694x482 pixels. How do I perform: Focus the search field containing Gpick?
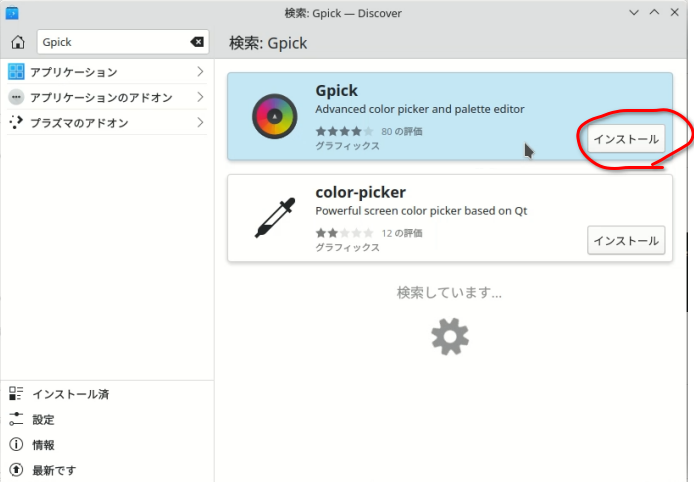123,42
